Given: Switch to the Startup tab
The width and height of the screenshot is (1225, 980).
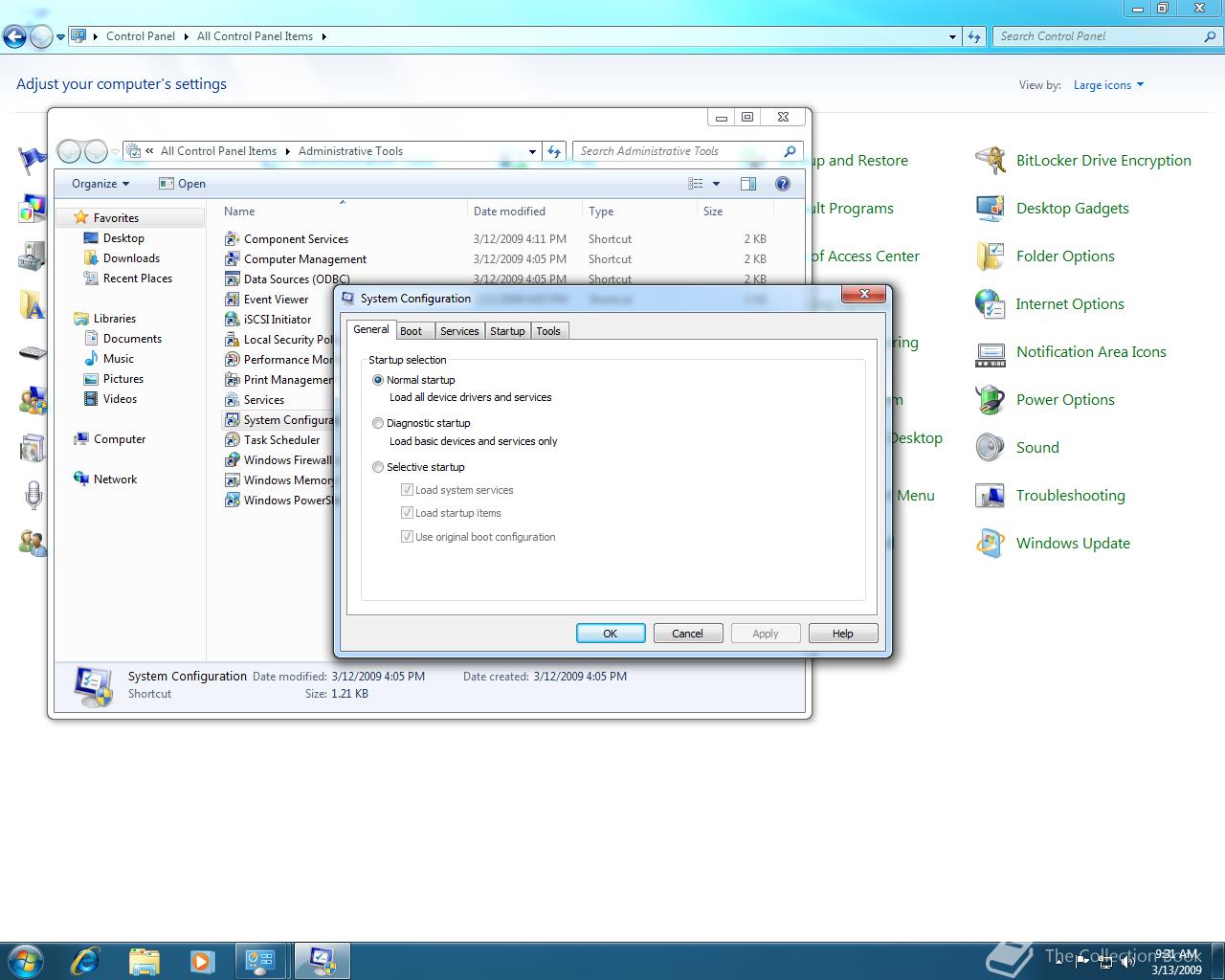Looking at the screenshot, I should tap(507, 331).
